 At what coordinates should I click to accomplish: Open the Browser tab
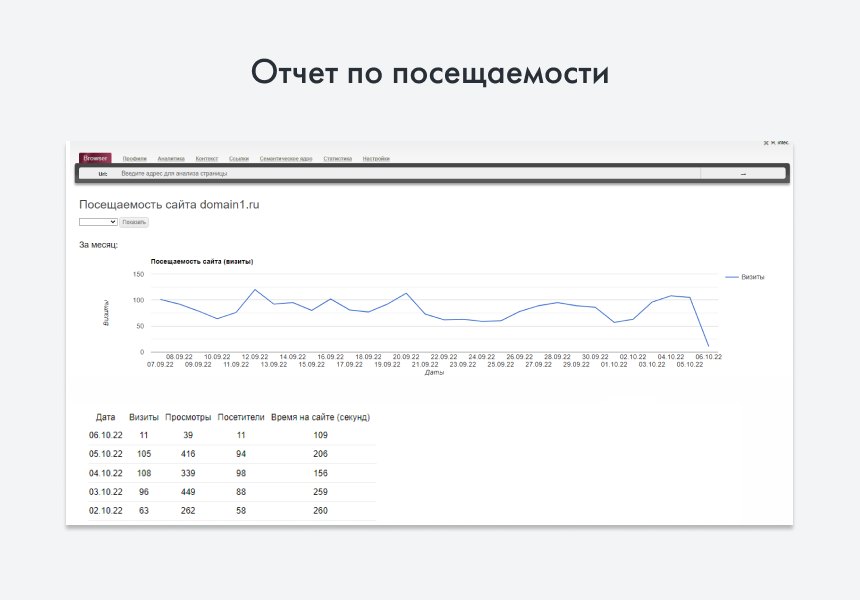(95, 158)
